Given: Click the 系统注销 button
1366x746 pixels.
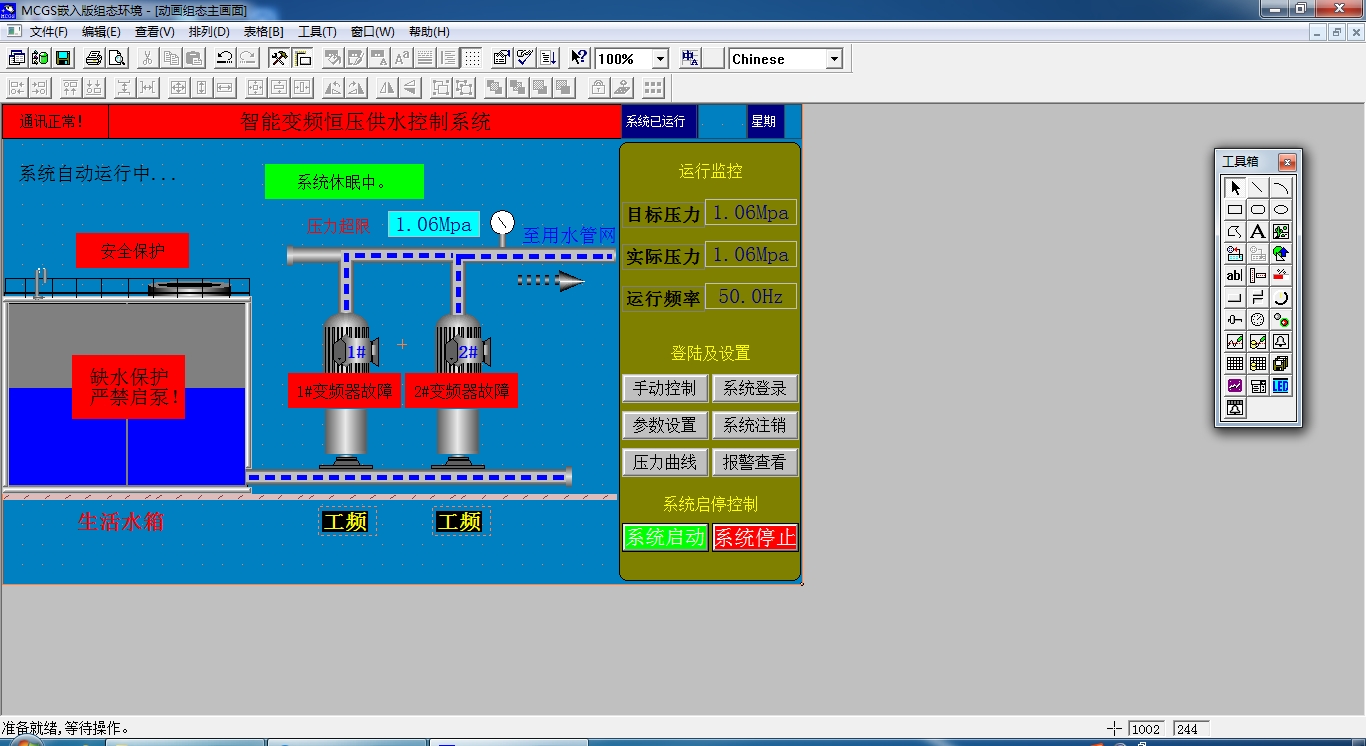Looking at the screenshot, I should coord(755,425).
